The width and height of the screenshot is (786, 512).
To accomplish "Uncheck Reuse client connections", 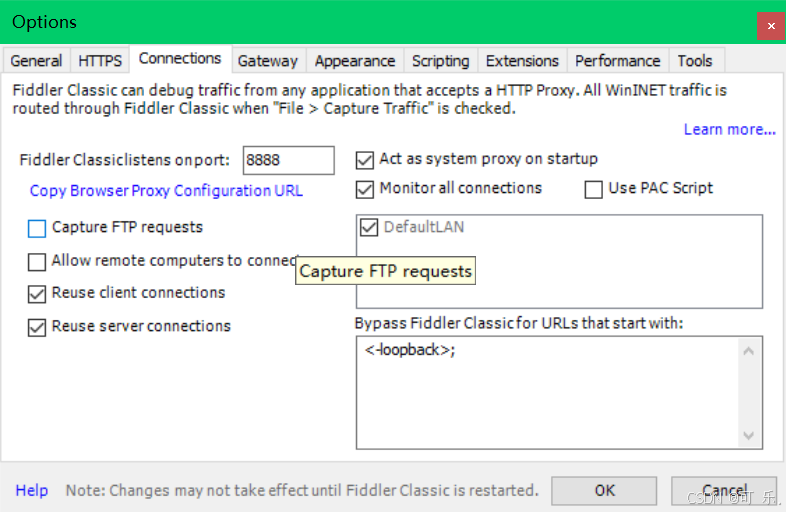I will (x=37, y=294).
